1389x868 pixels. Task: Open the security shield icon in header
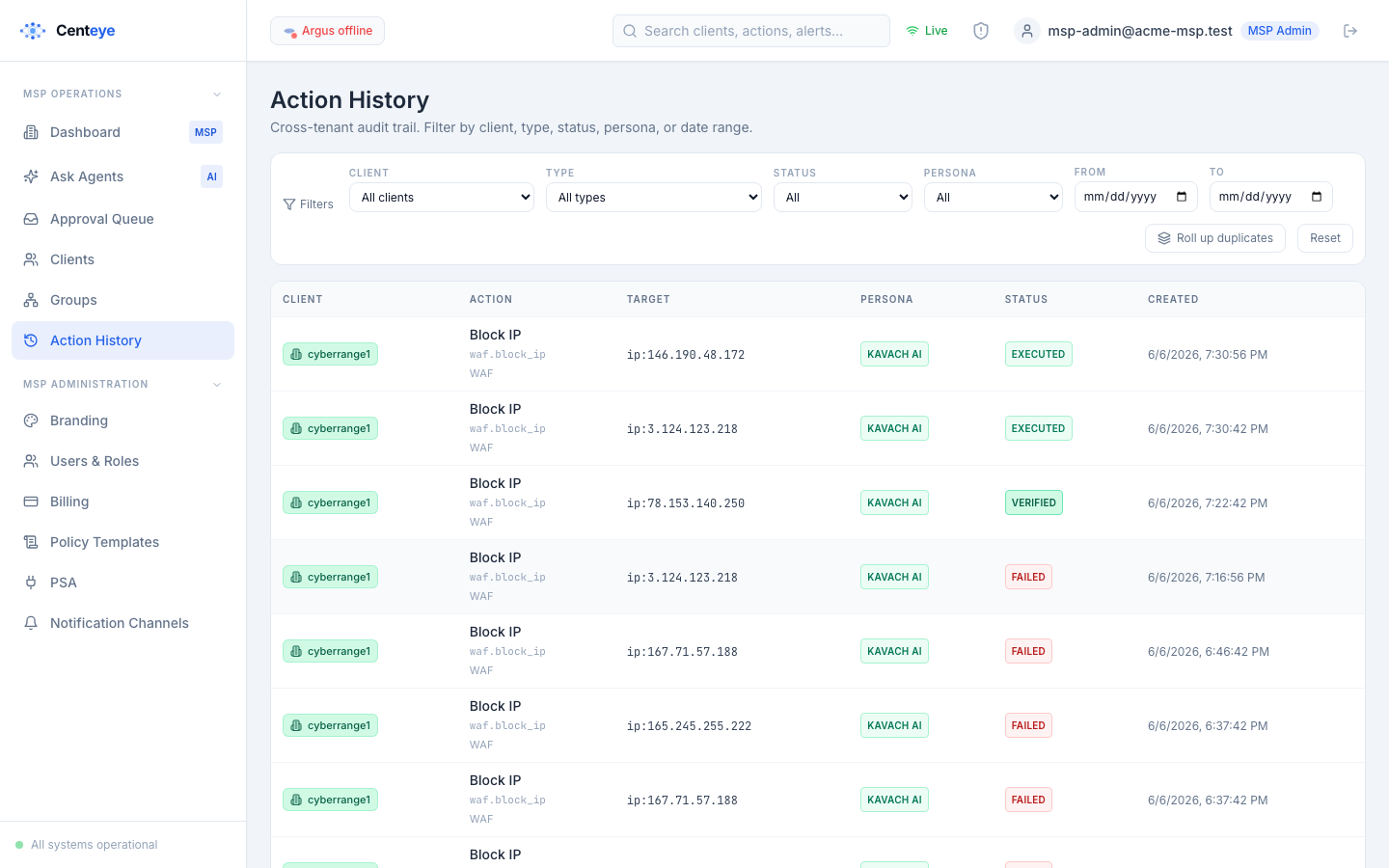[981, 31]
